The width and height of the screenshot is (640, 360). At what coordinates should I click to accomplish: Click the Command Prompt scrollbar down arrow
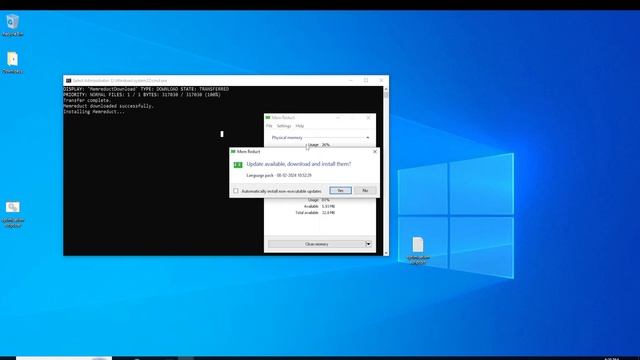[x=386, y=253]
